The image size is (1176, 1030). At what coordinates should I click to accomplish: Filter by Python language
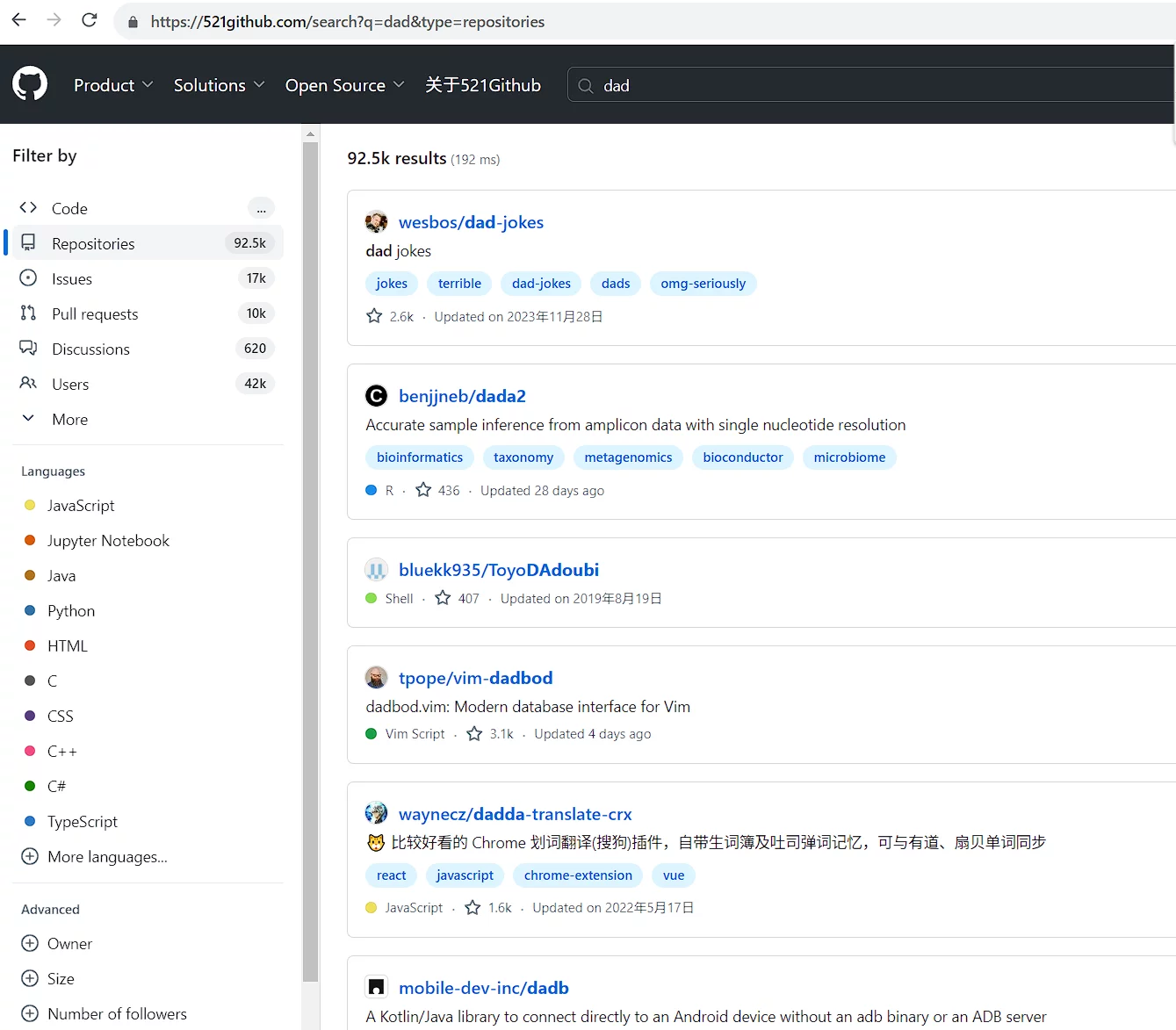pyautogui.click(x=71, y=610)
